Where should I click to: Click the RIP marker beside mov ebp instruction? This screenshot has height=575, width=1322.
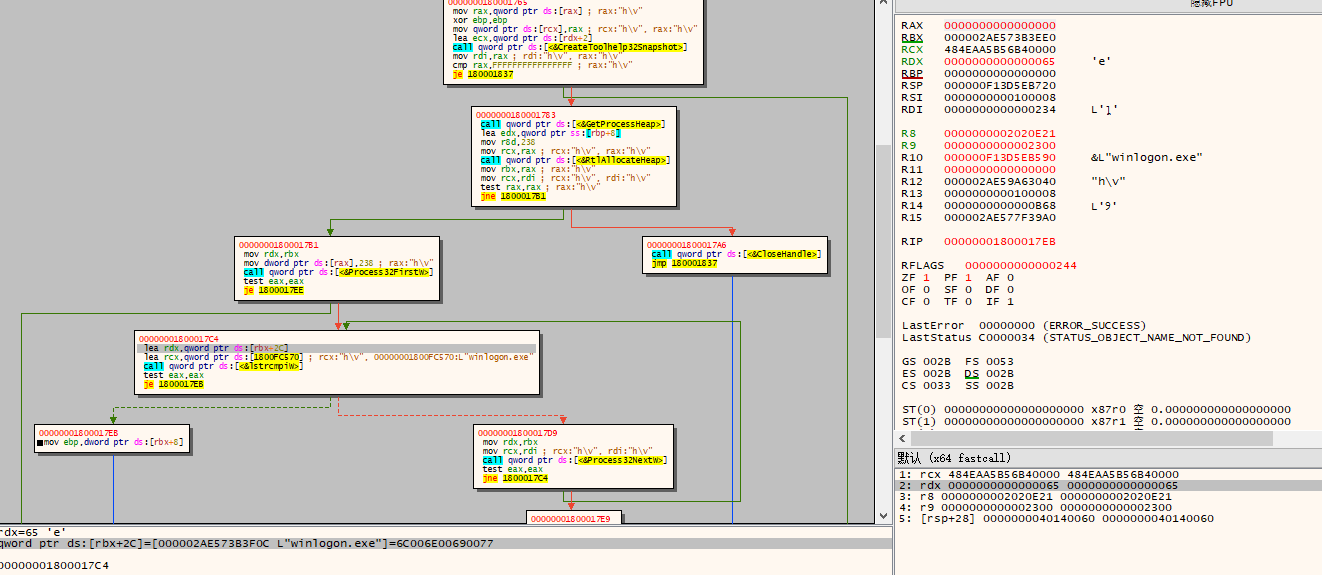pyautogui.click(x=40, y=441)
